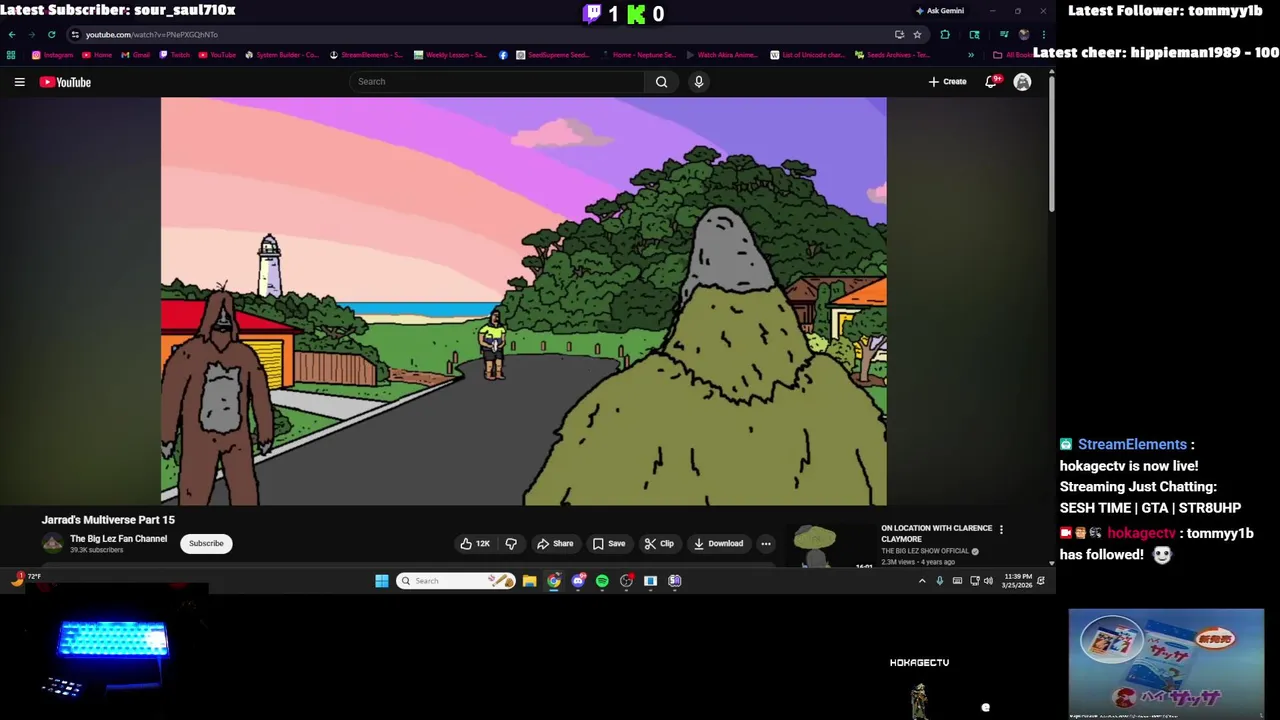
Task: Open the 'ON LOCATION WITH CLARENCE' title link
Action: 936,533
